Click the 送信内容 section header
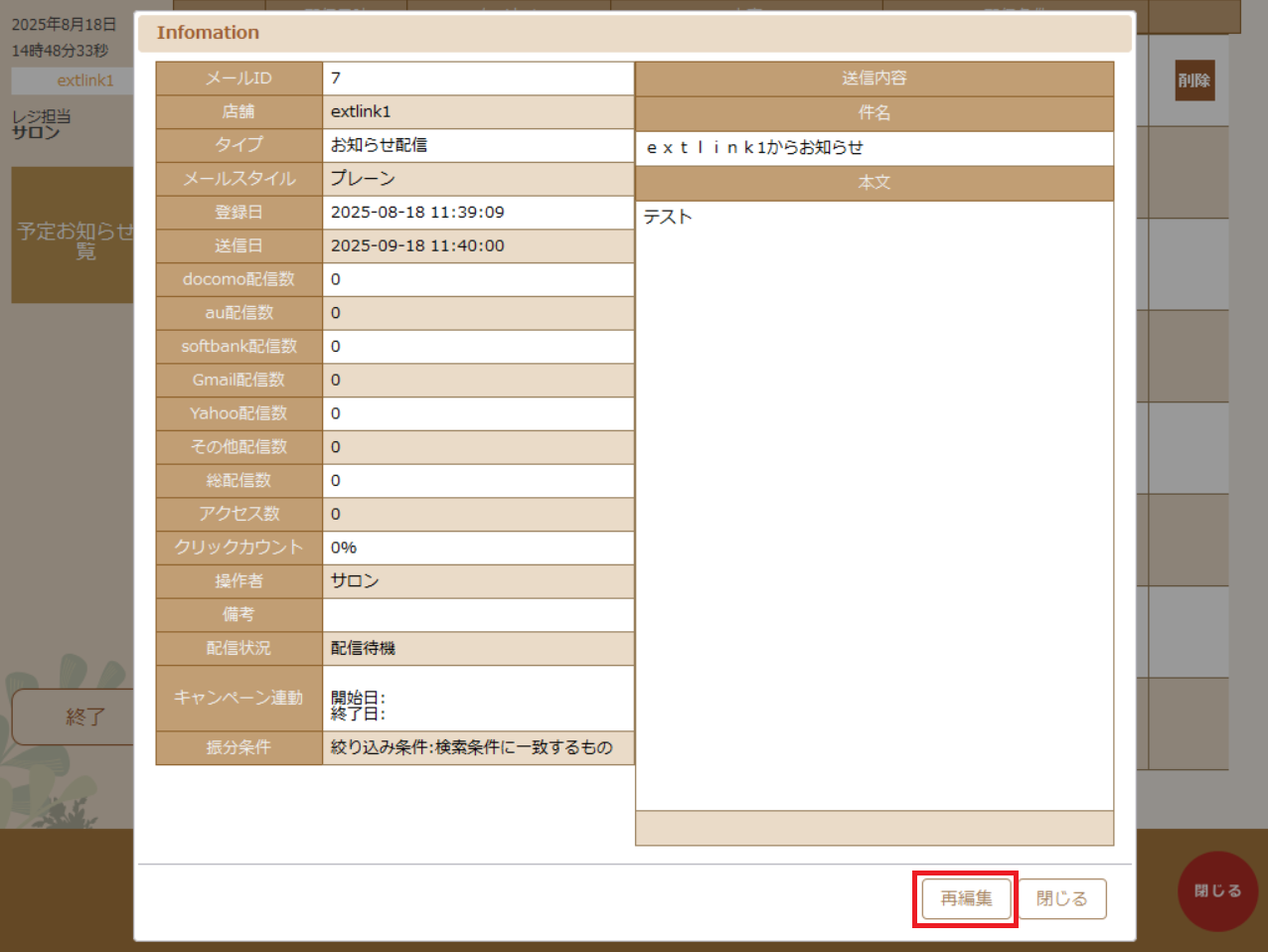Screen dimensions: 1268x952 874,78
